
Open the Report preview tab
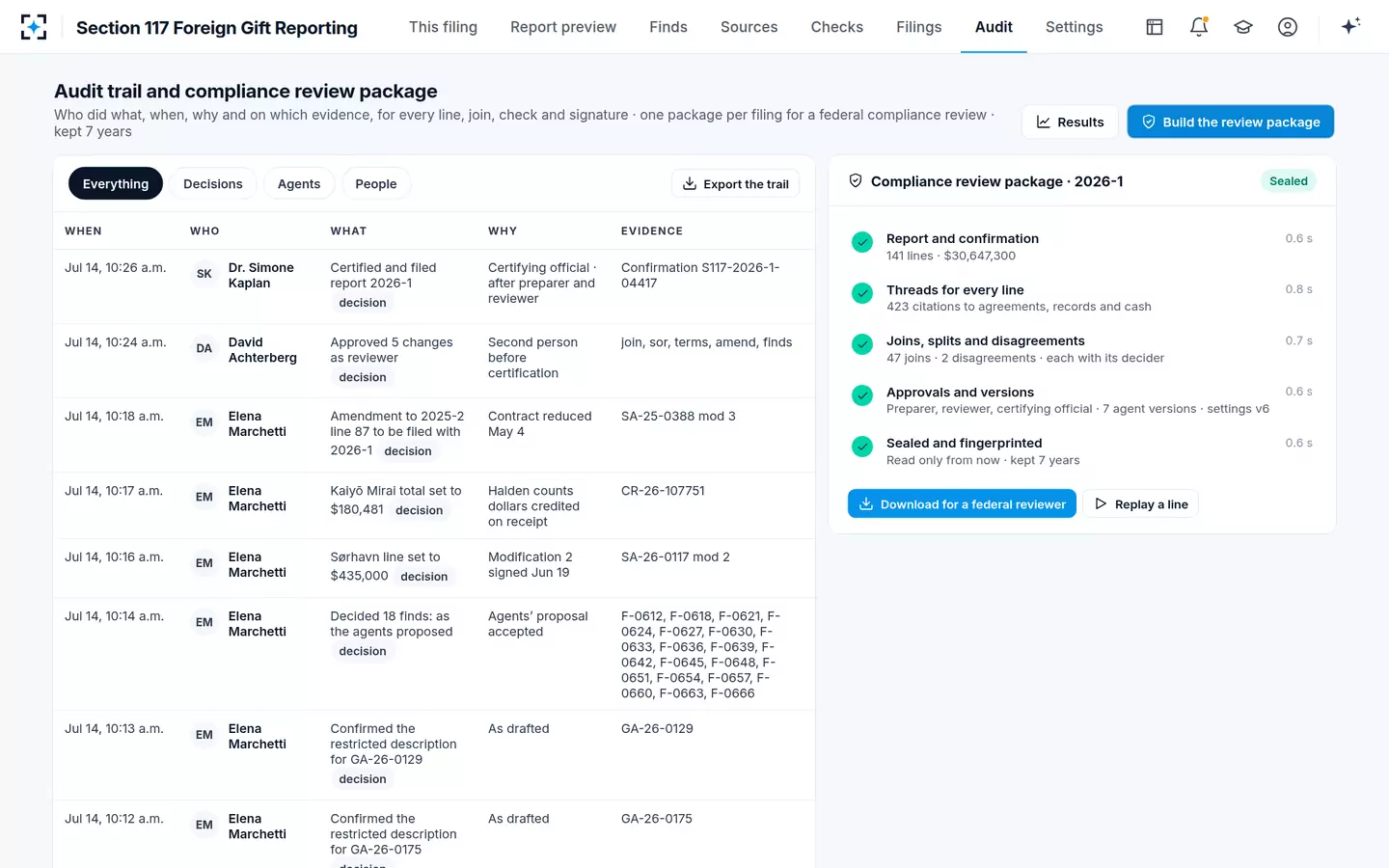point(563,27)
